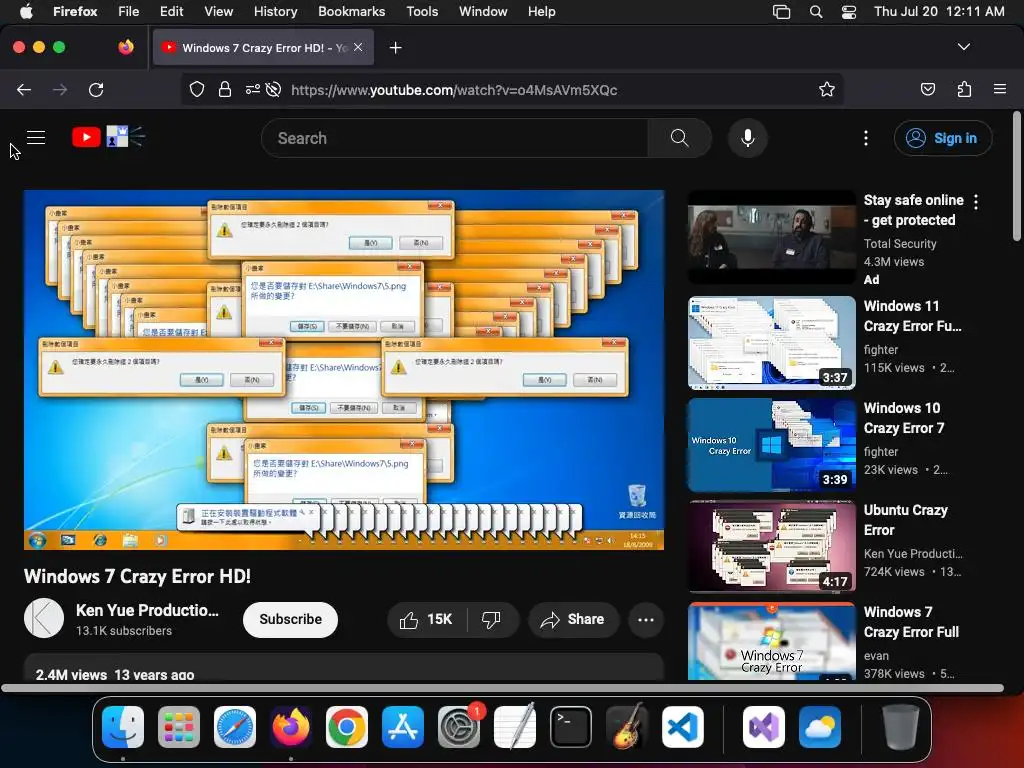Screen dimensions: 1024x768
Task: Open site permissions icon in address bar
Action: click(x=252, y=89)
